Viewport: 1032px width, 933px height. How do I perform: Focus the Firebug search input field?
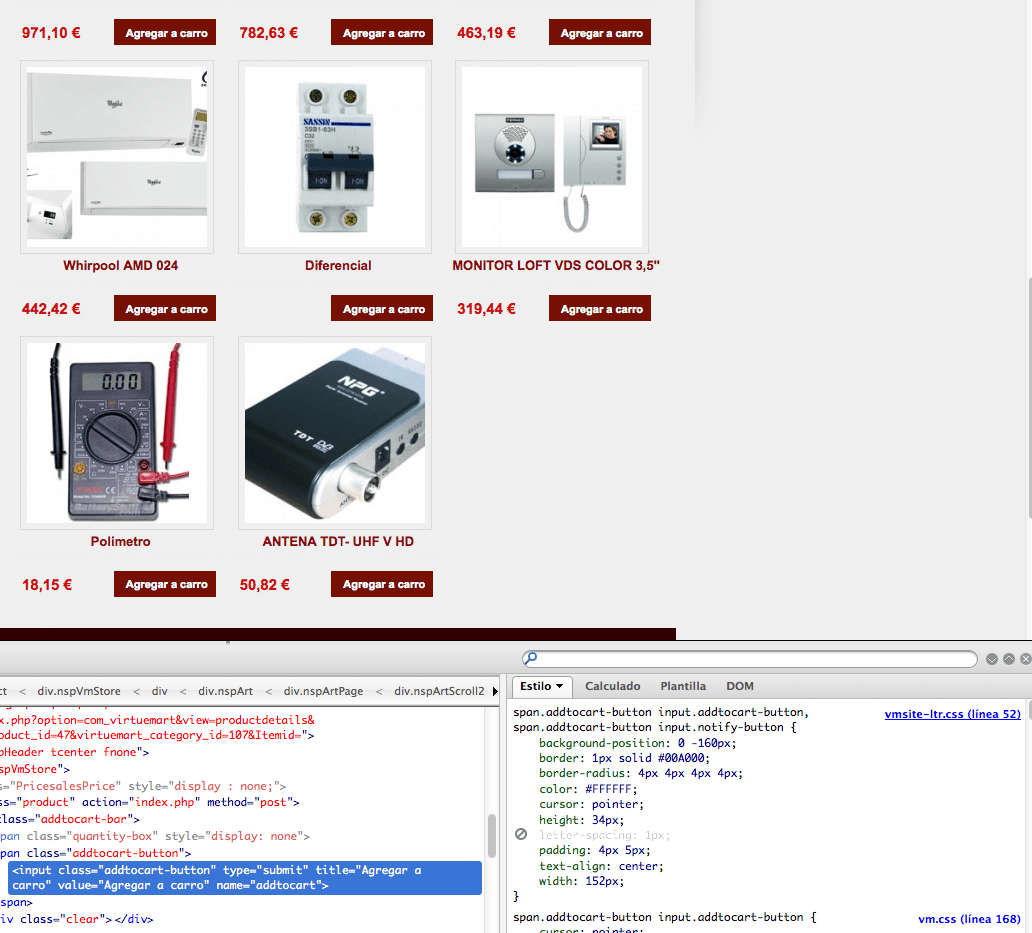pos(749,659)
